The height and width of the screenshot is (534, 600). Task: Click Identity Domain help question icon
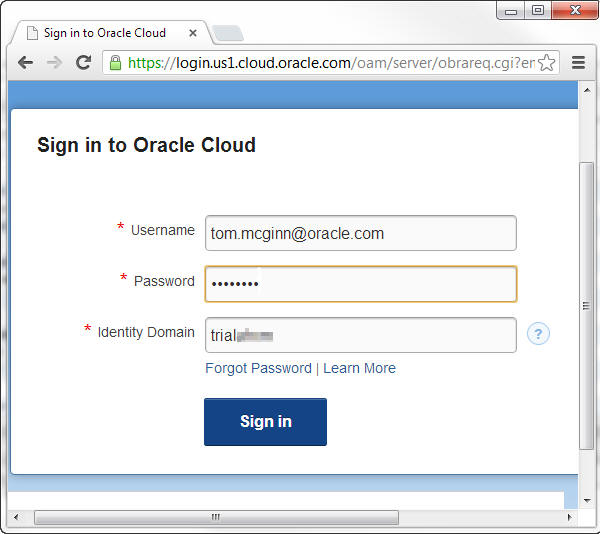pyautogui.click(x=538, y=334)
